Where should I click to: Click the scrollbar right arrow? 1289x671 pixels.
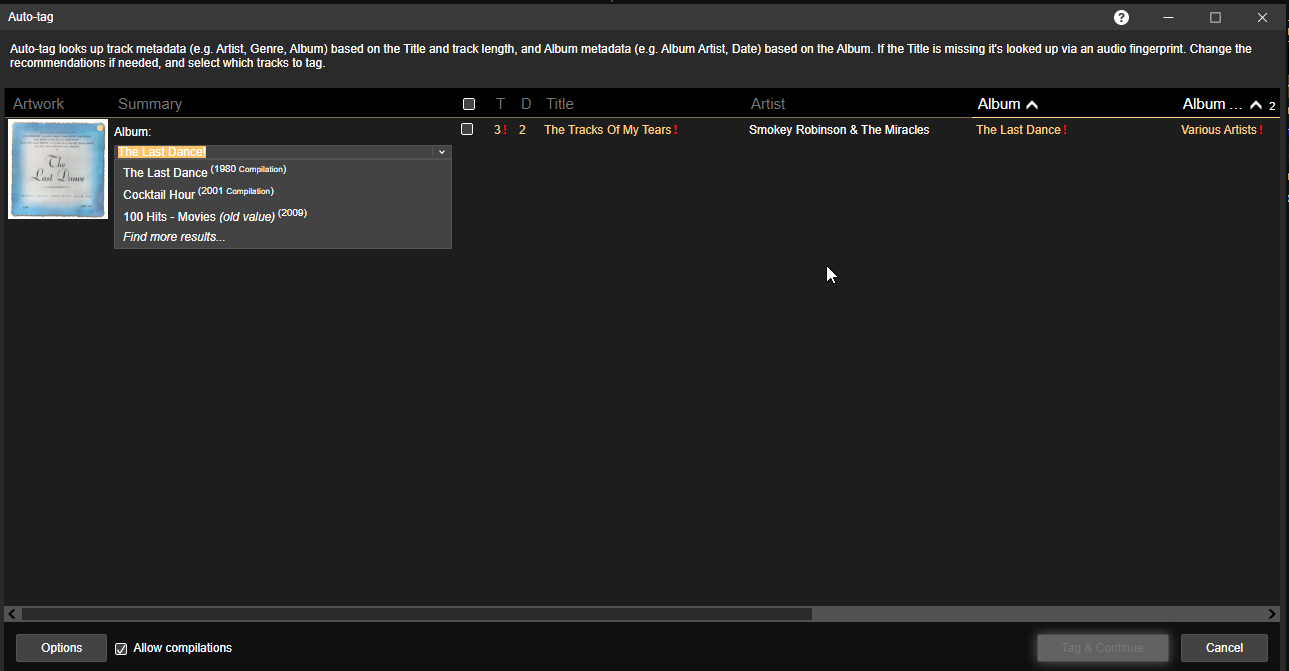pos(1272,614)
